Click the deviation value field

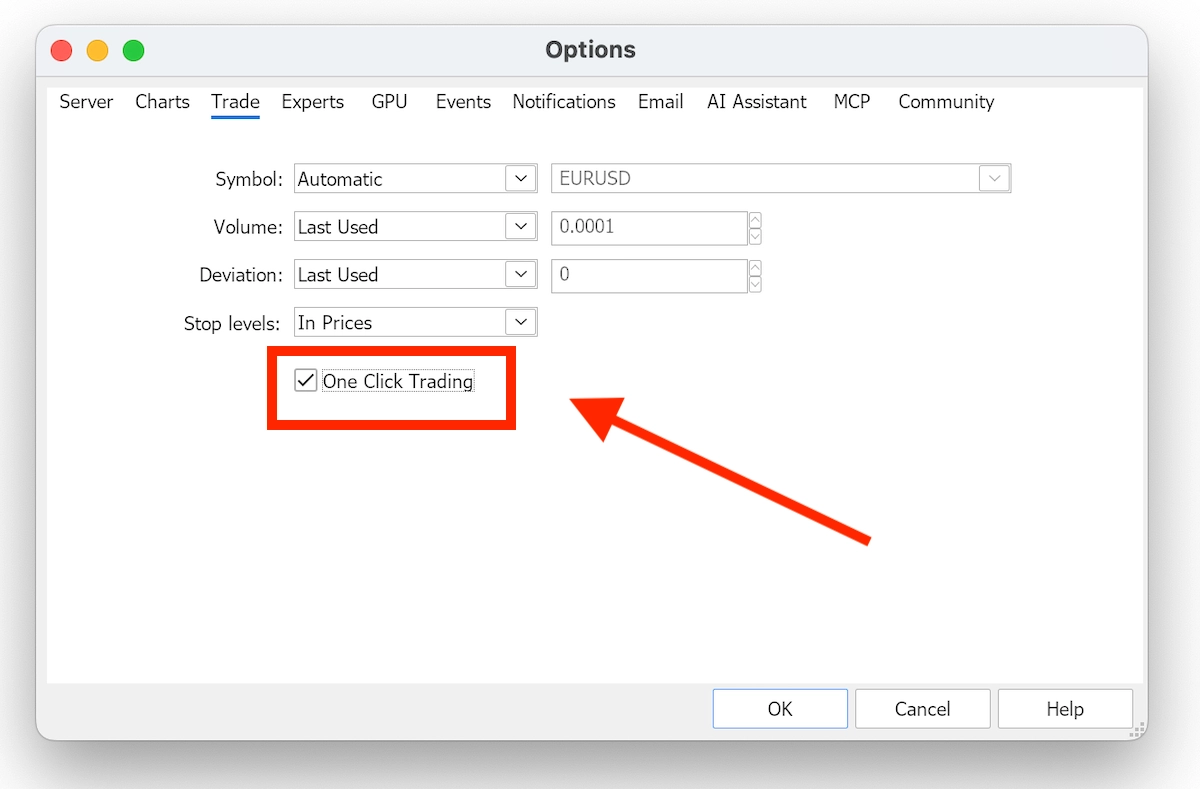649,275
